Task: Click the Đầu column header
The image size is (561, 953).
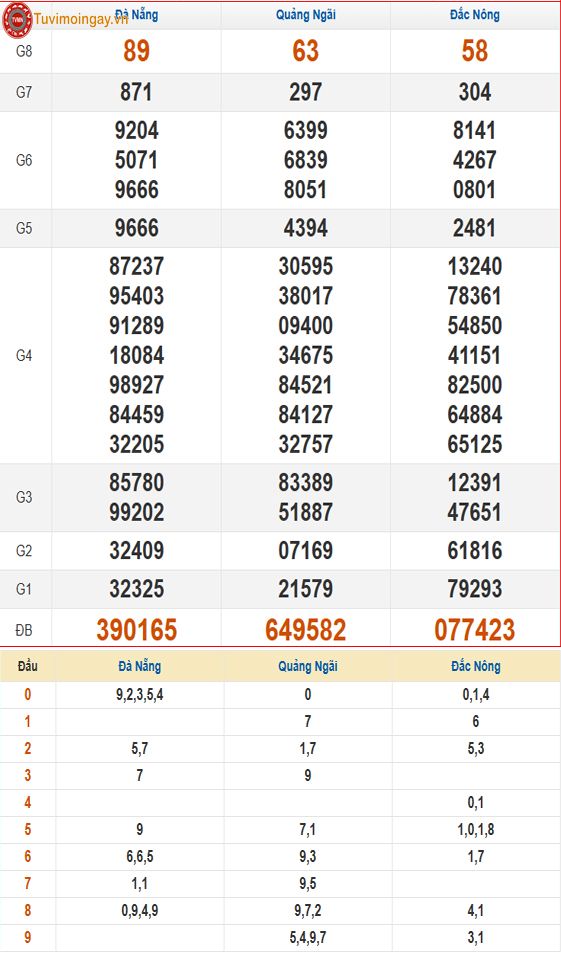Action: tap(27, 666)
